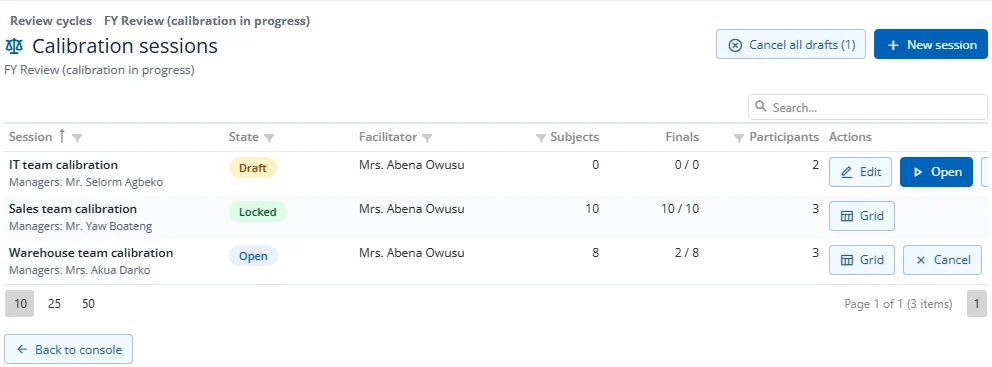Click the Session column filter funnel icon

(77, 138)
